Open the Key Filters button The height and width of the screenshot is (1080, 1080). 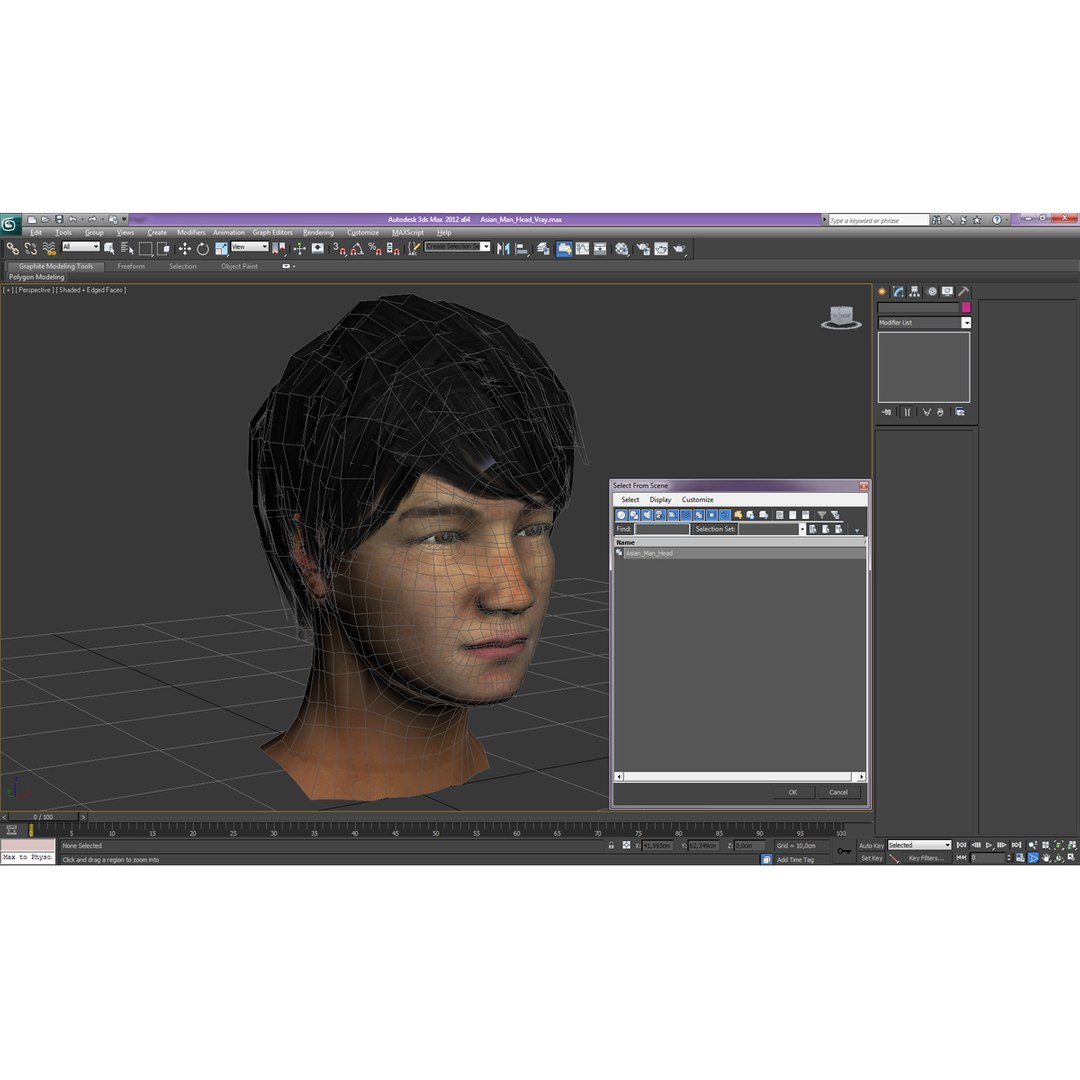(926, 858)
